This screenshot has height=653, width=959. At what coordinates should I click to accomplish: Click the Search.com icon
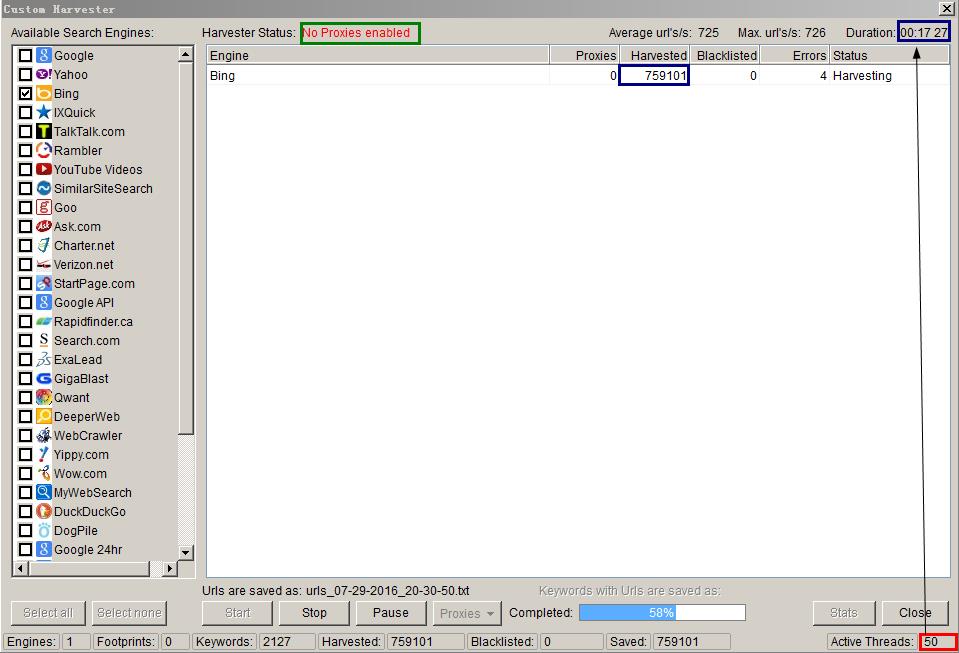(43, 340)
